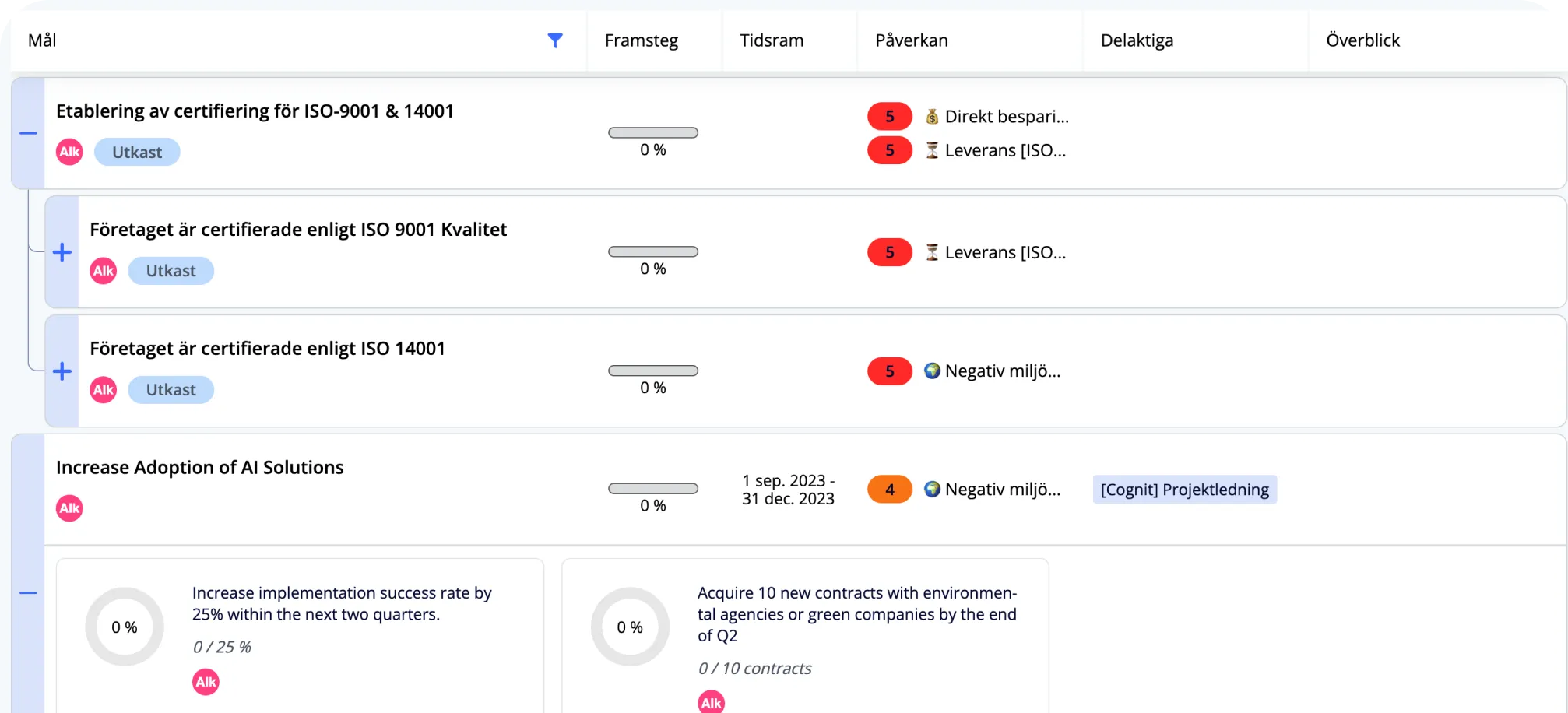Open the filter icon in Mål column
This screenshot has height=713, width=1568.
[555, 40]
